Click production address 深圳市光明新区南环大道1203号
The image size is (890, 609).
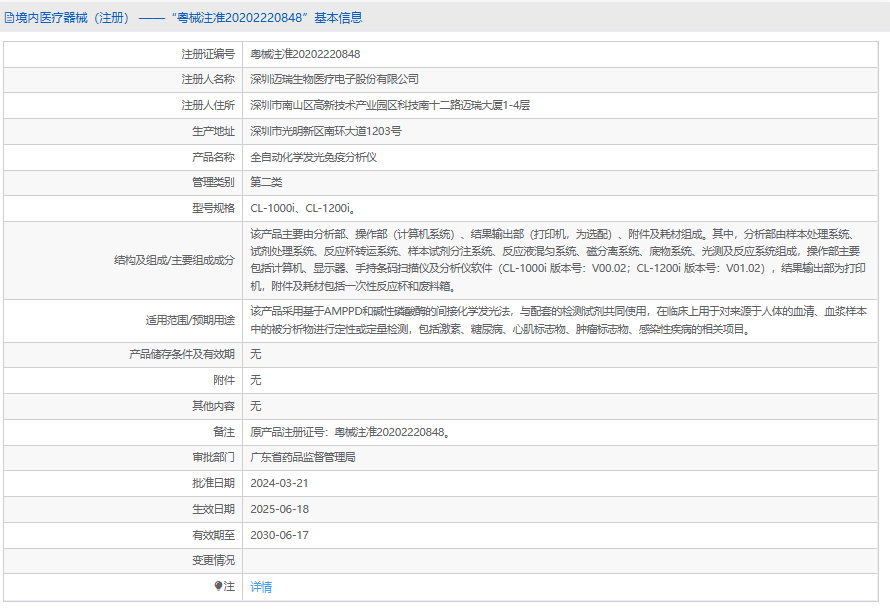[x=326, y=131]
